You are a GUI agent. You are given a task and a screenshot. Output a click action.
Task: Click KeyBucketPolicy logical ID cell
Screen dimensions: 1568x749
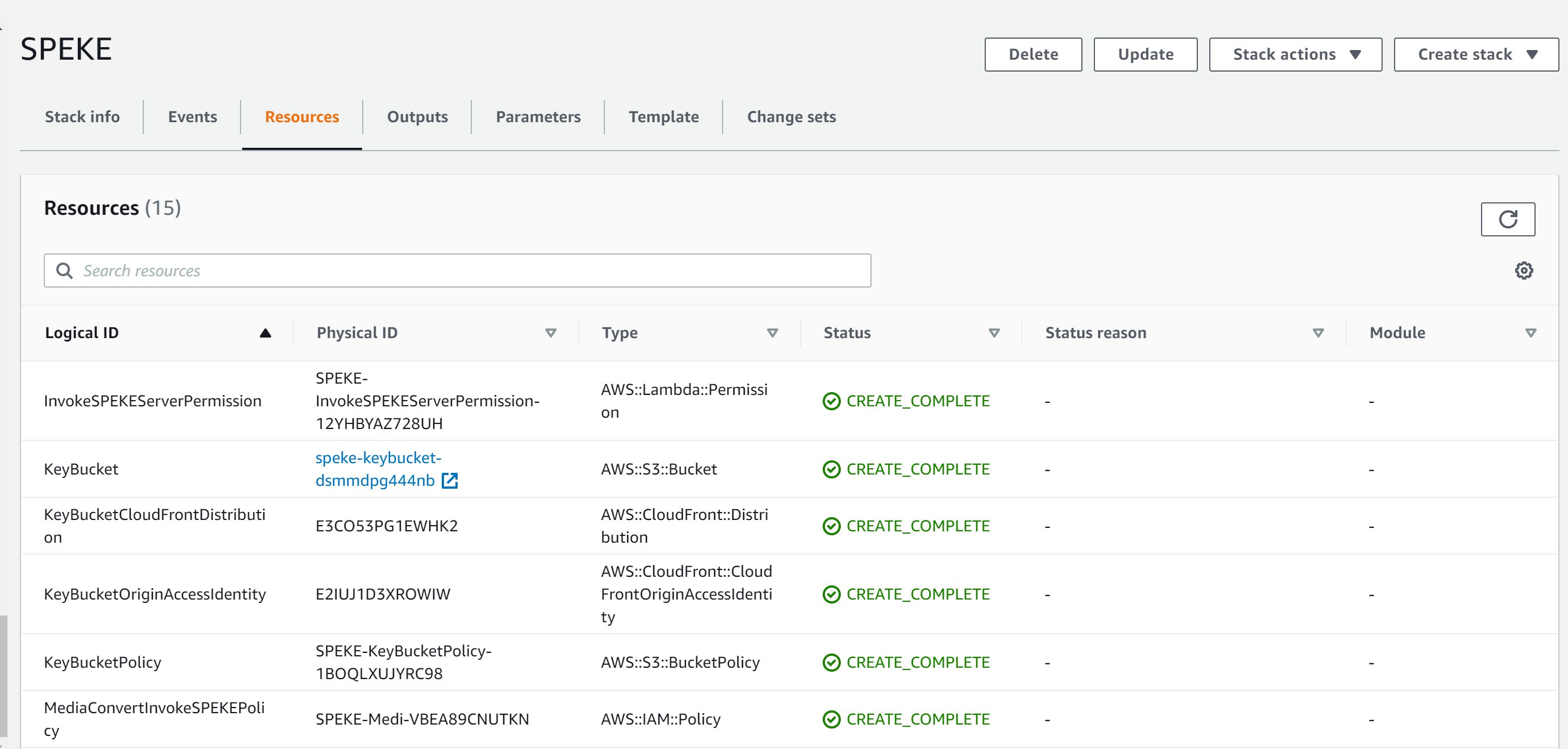tap(102, 662)
